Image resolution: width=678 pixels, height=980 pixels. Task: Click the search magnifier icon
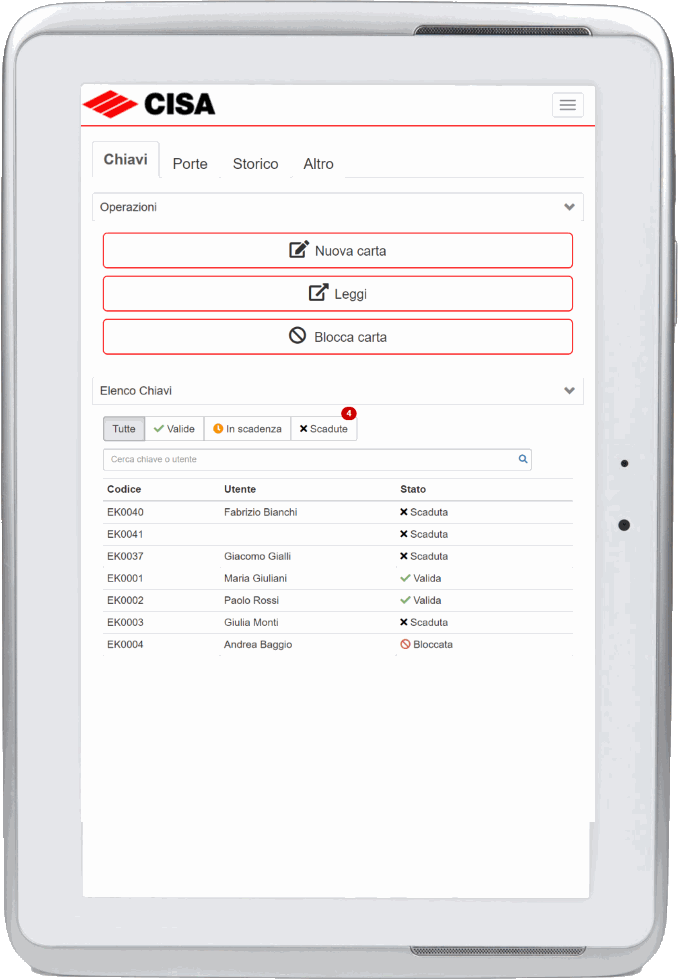[523, 459]
